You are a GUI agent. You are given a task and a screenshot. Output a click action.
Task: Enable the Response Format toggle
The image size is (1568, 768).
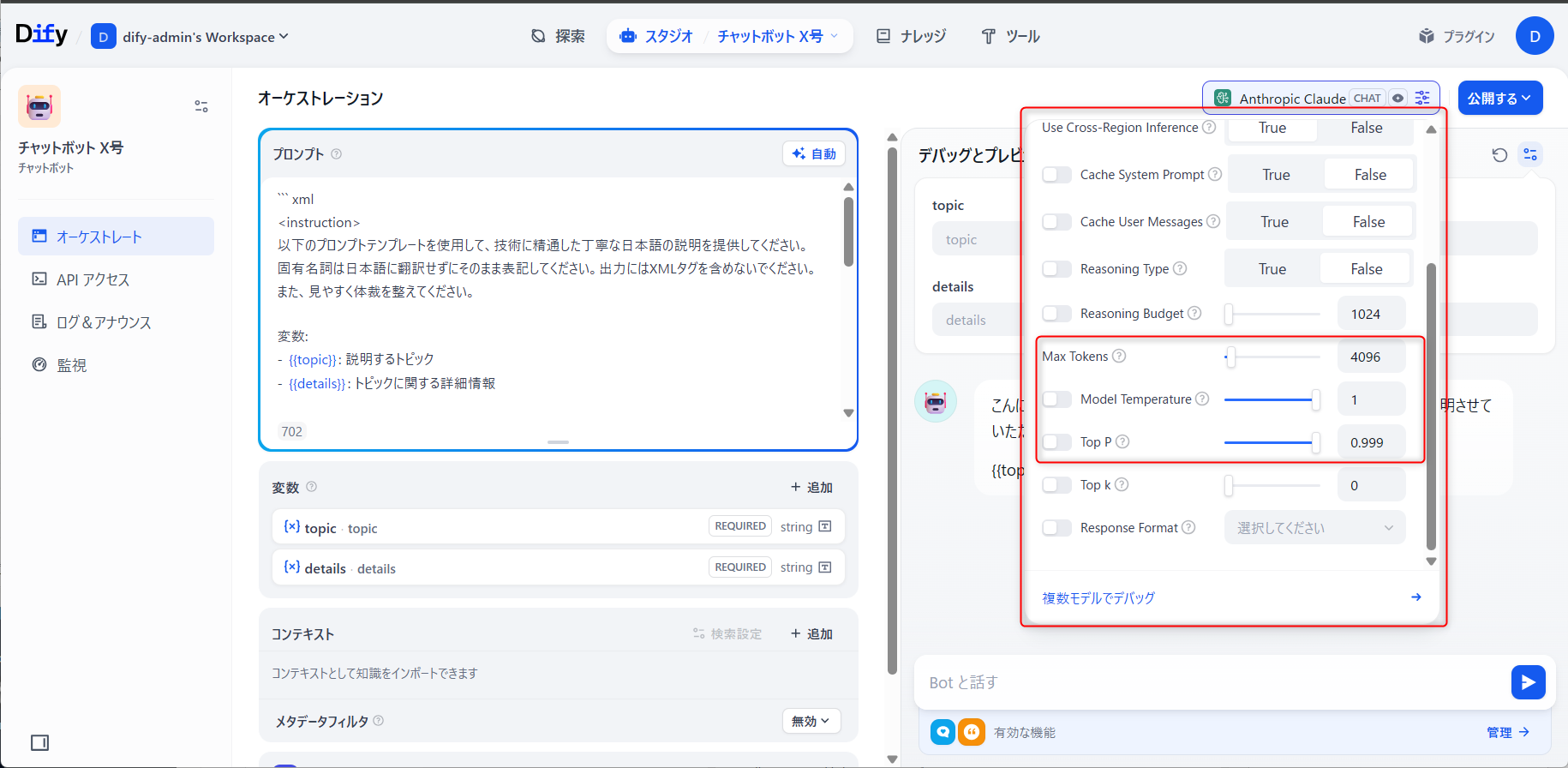pyautogui.click(x=1056, y=528)
